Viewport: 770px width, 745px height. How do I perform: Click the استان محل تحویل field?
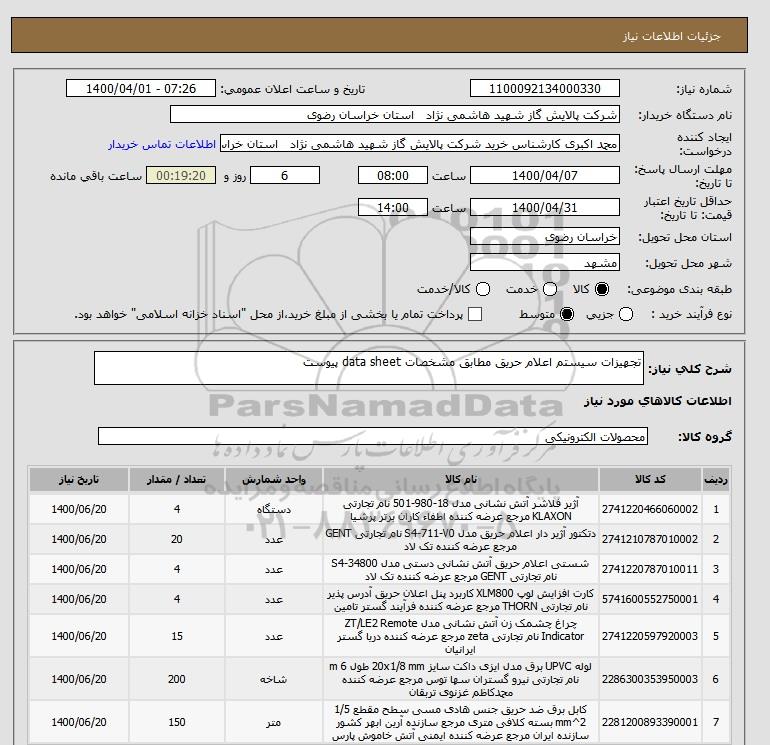544,237
